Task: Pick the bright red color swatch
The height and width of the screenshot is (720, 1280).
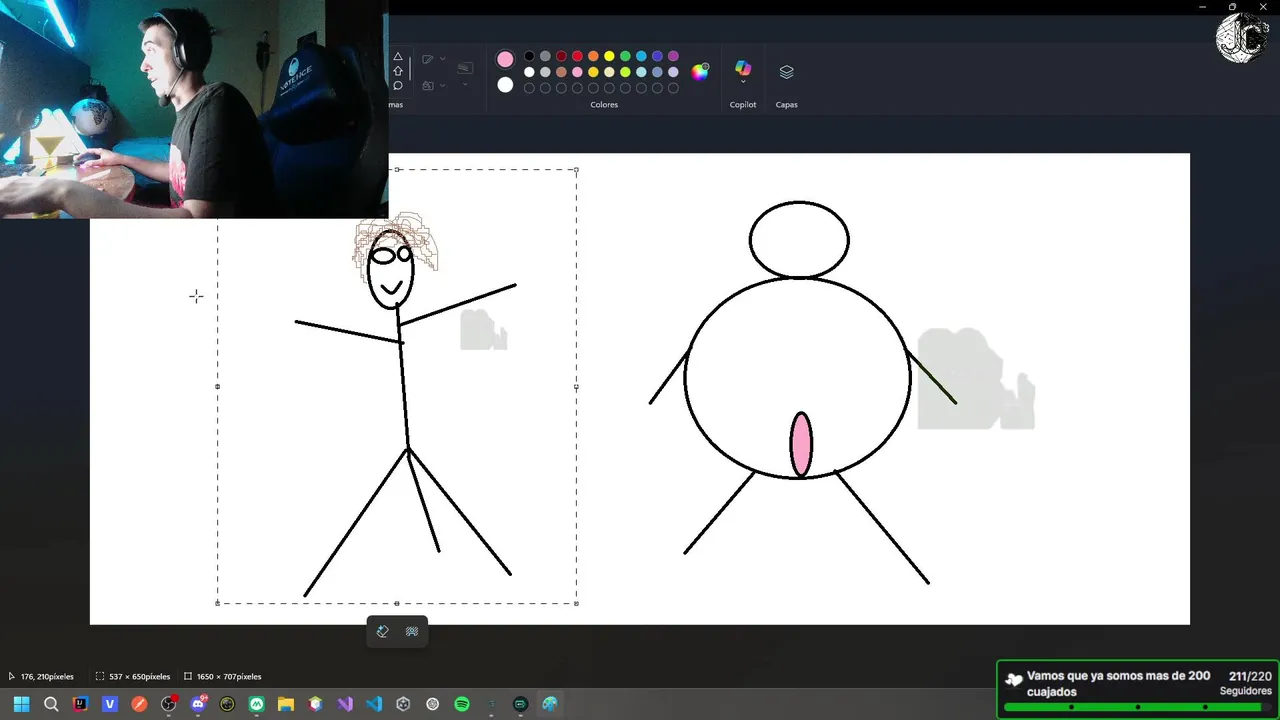Action: [577, 56]
